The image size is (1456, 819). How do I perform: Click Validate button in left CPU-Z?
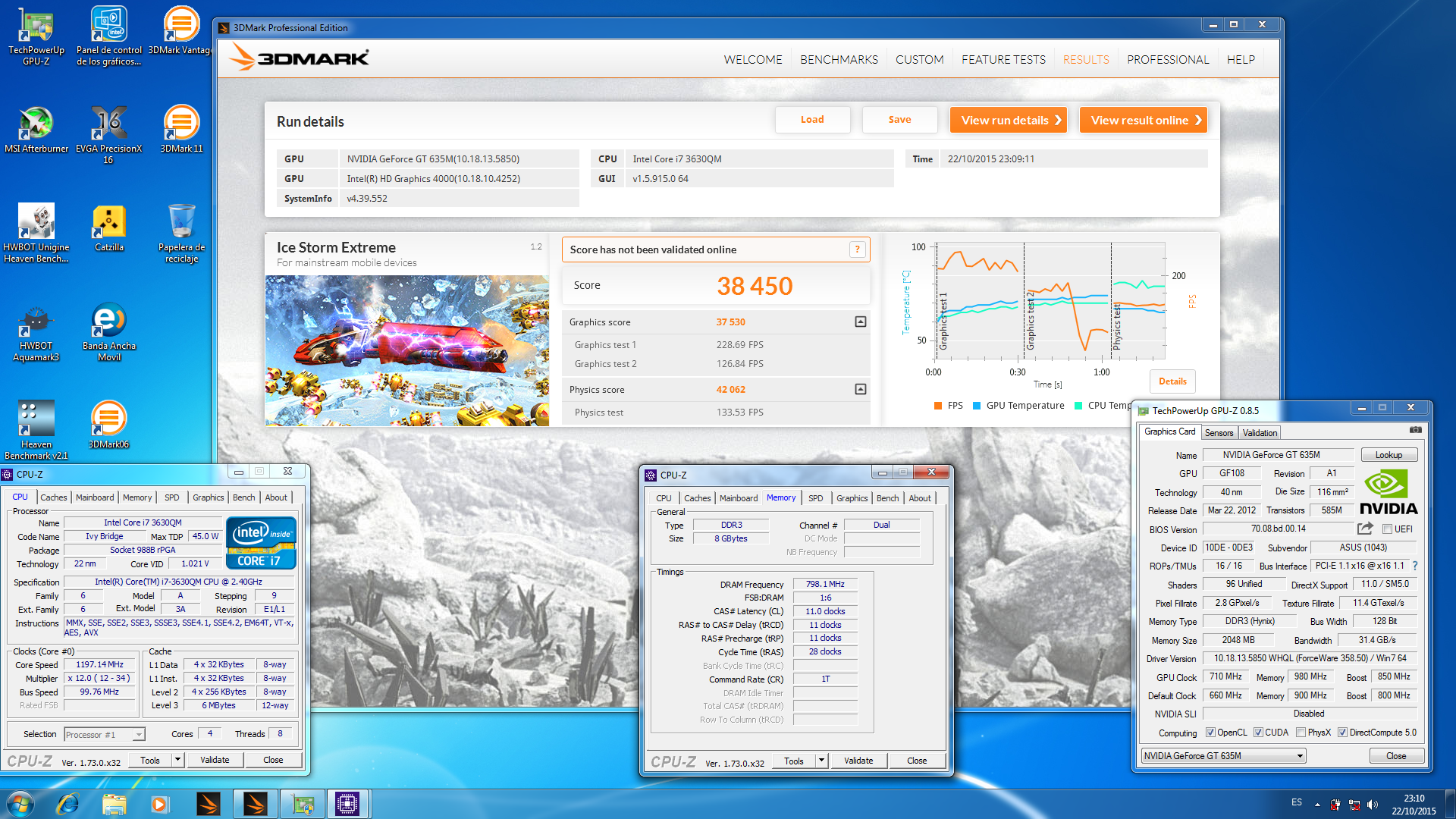click(215, 760)
